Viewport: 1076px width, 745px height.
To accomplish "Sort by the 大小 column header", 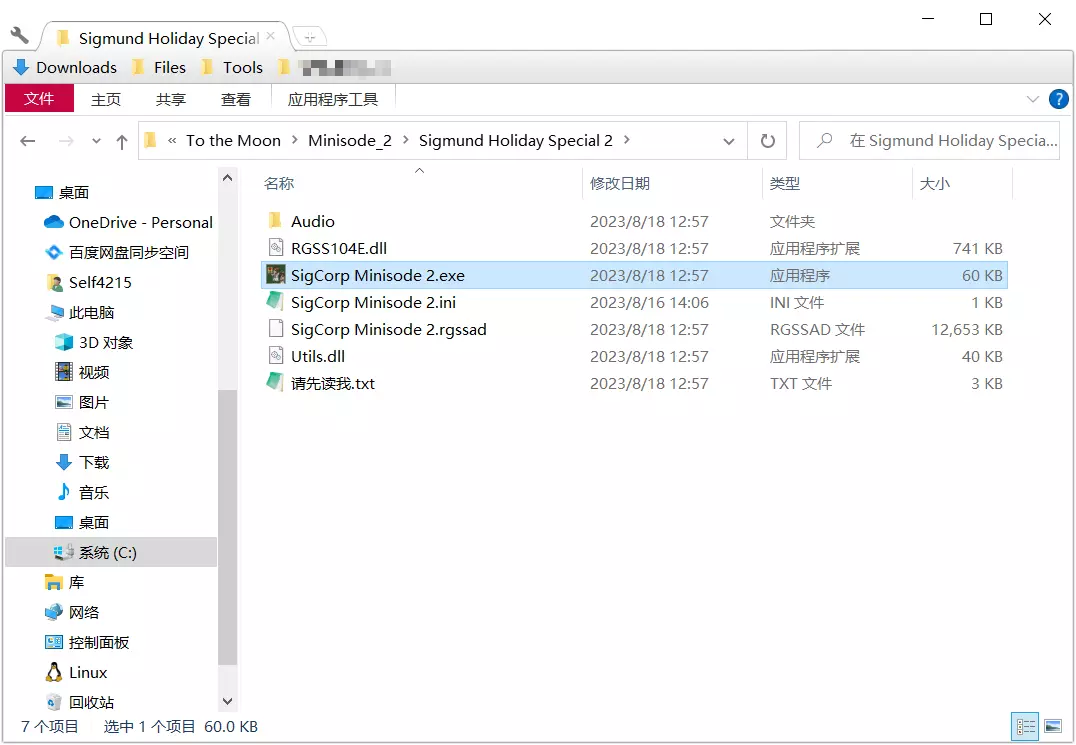I will point(935,183).
